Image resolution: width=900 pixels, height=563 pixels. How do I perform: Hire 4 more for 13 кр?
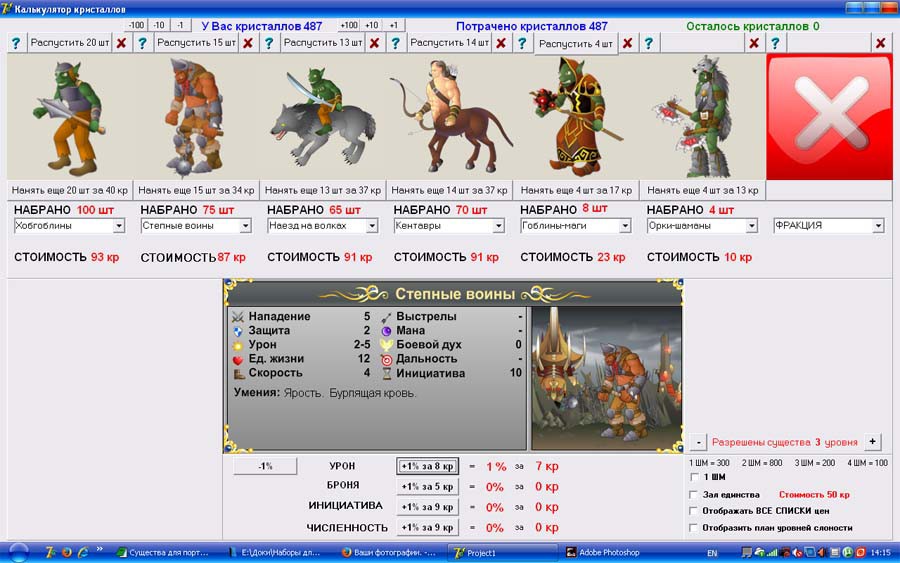coord(703,190)
